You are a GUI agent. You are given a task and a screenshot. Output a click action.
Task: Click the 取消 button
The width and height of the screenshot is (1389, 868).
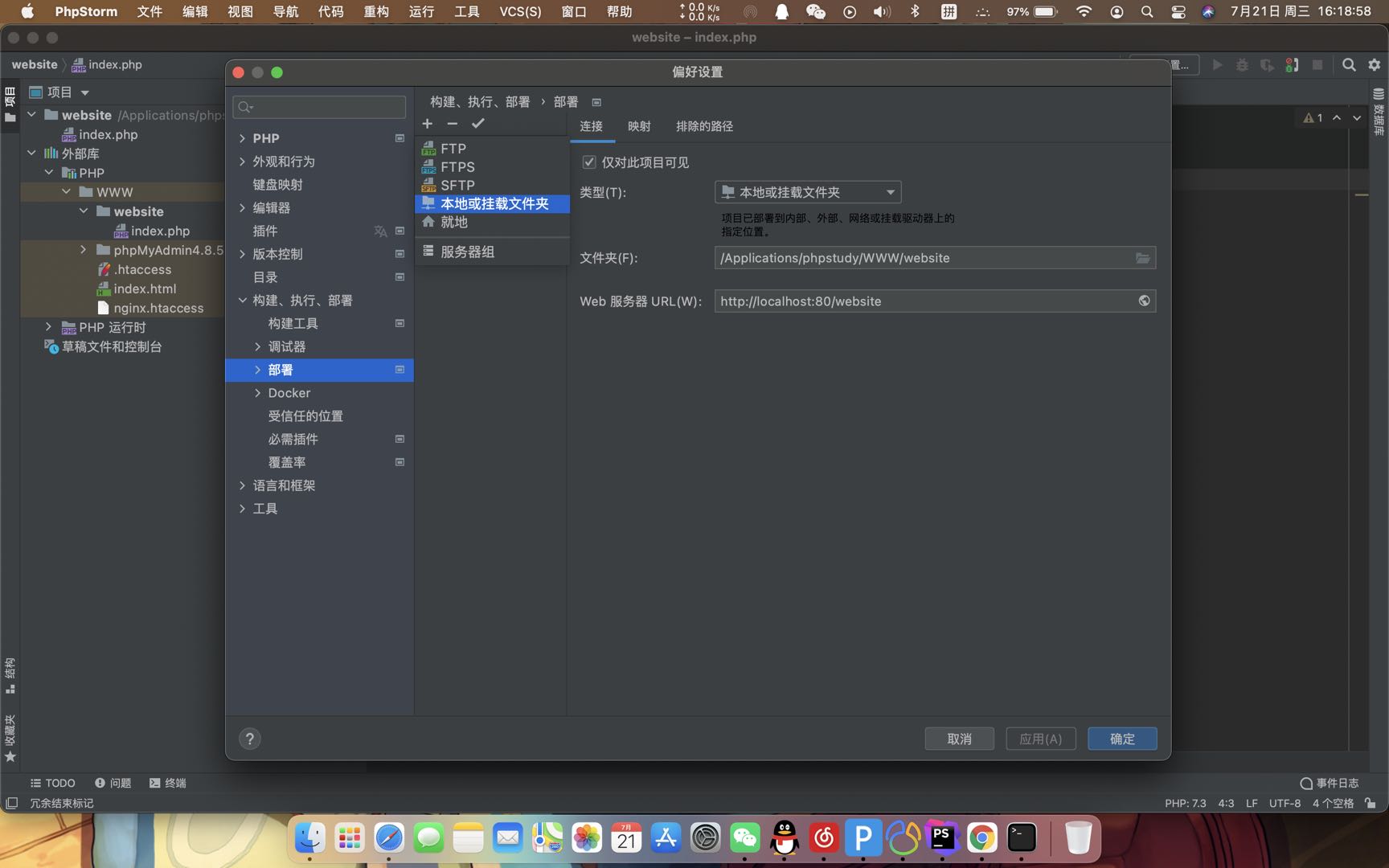pos(959,739)
